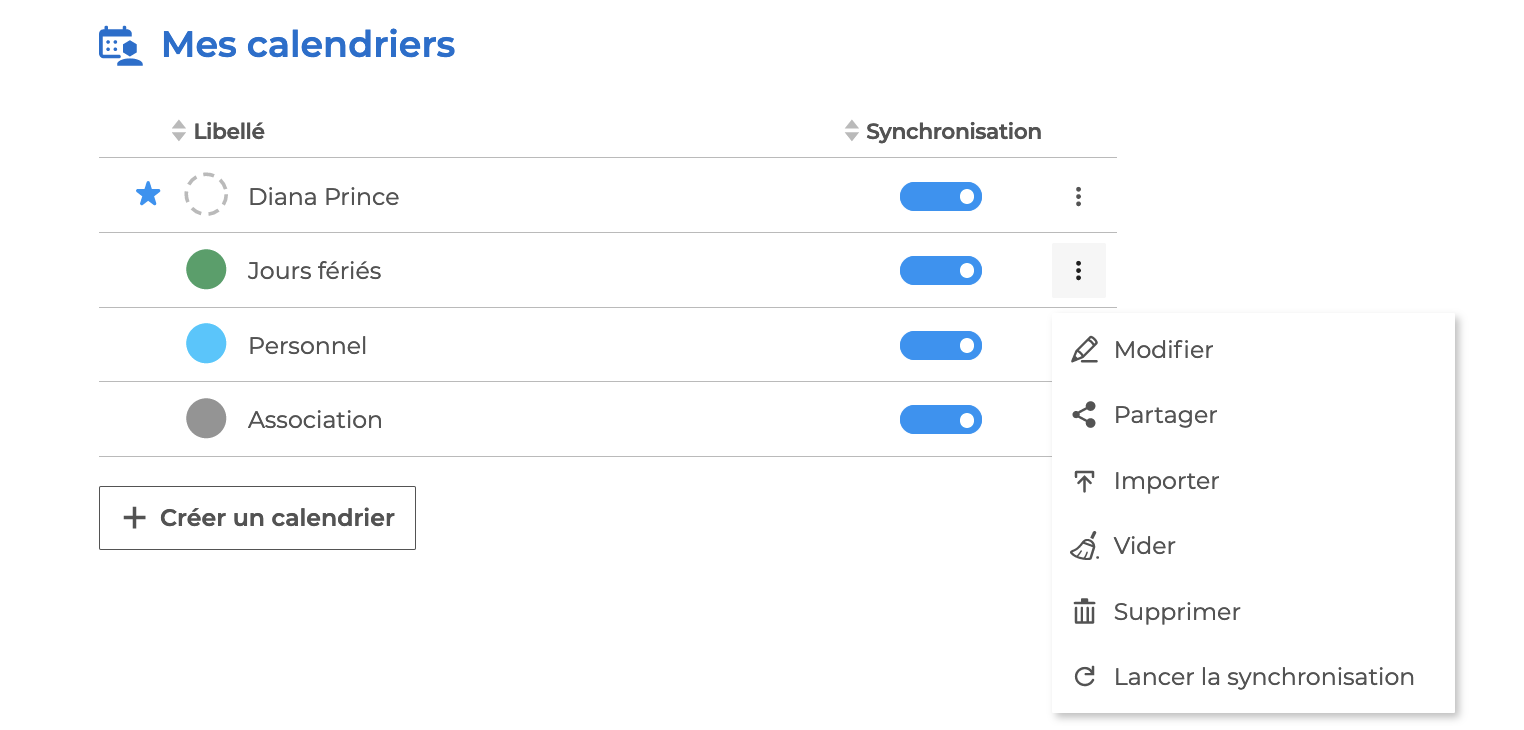Toggle Personnel calendar synchronisation switch
The height and width of the screenshot is (730, 1524).
(x=940, y=346)
